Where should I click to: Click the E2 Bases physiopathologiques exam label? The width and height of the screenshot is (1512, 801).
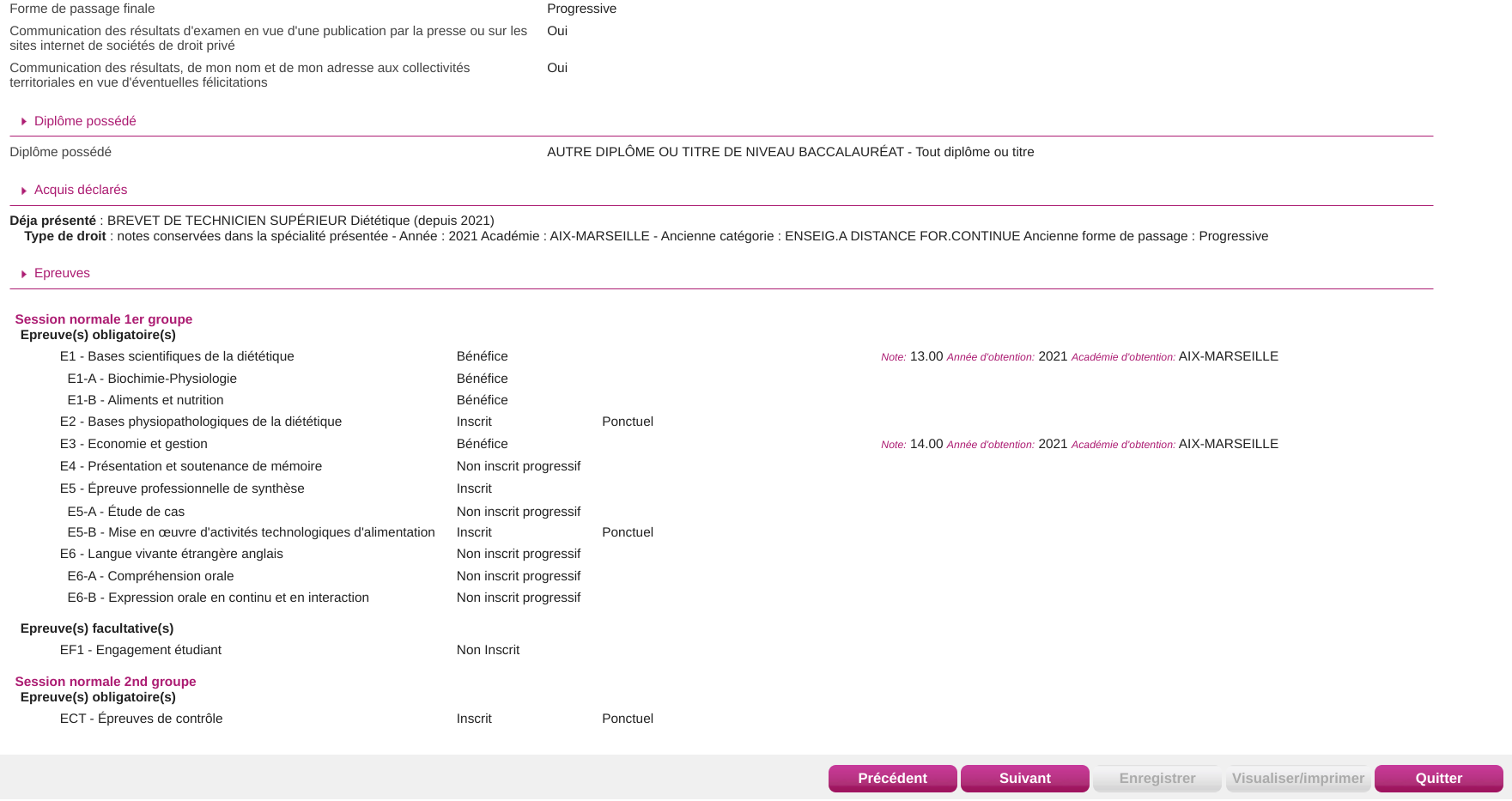[200, 422]
